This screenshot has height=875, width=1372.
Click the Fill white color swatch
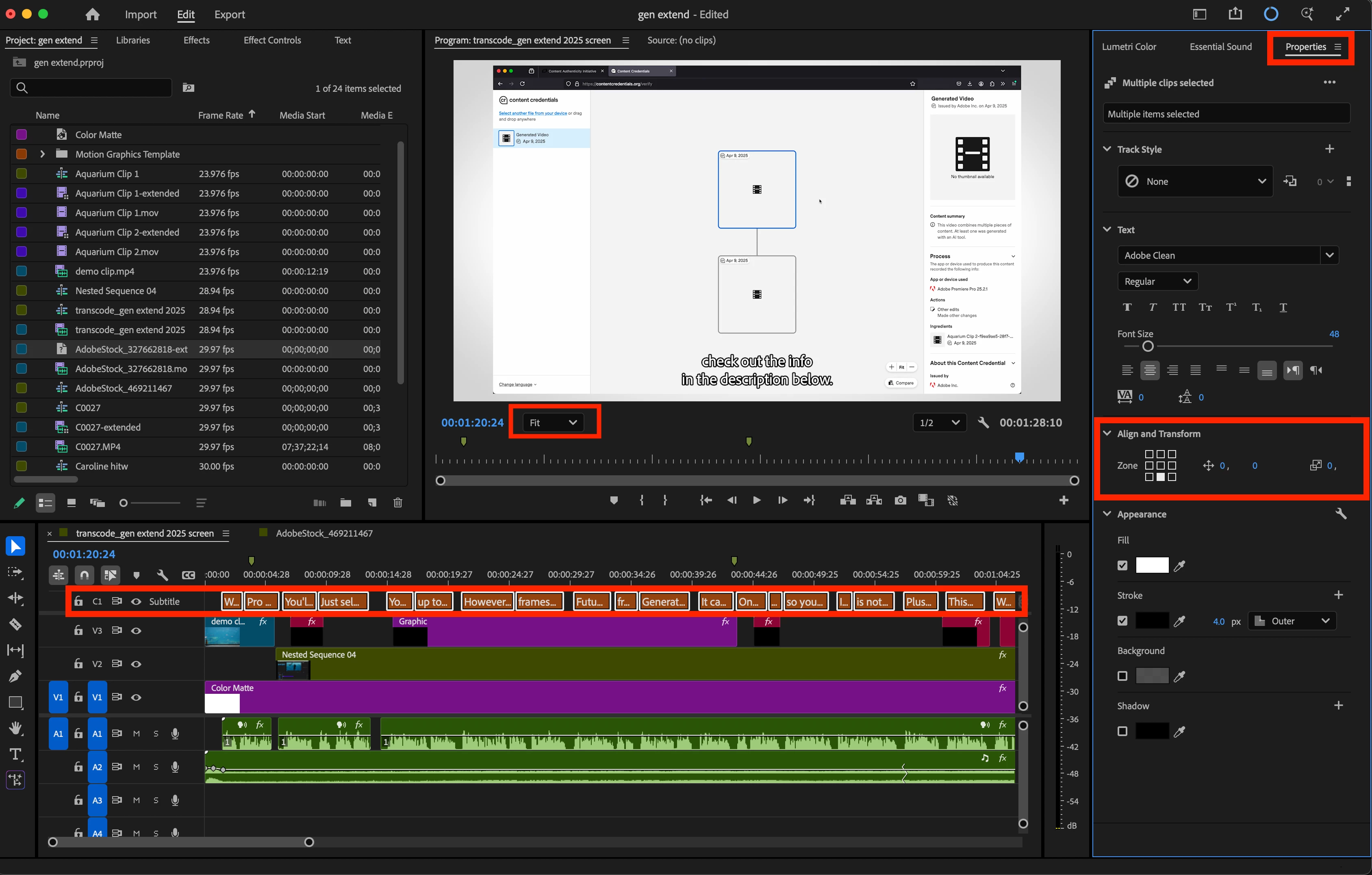(x=1151, y=566)
